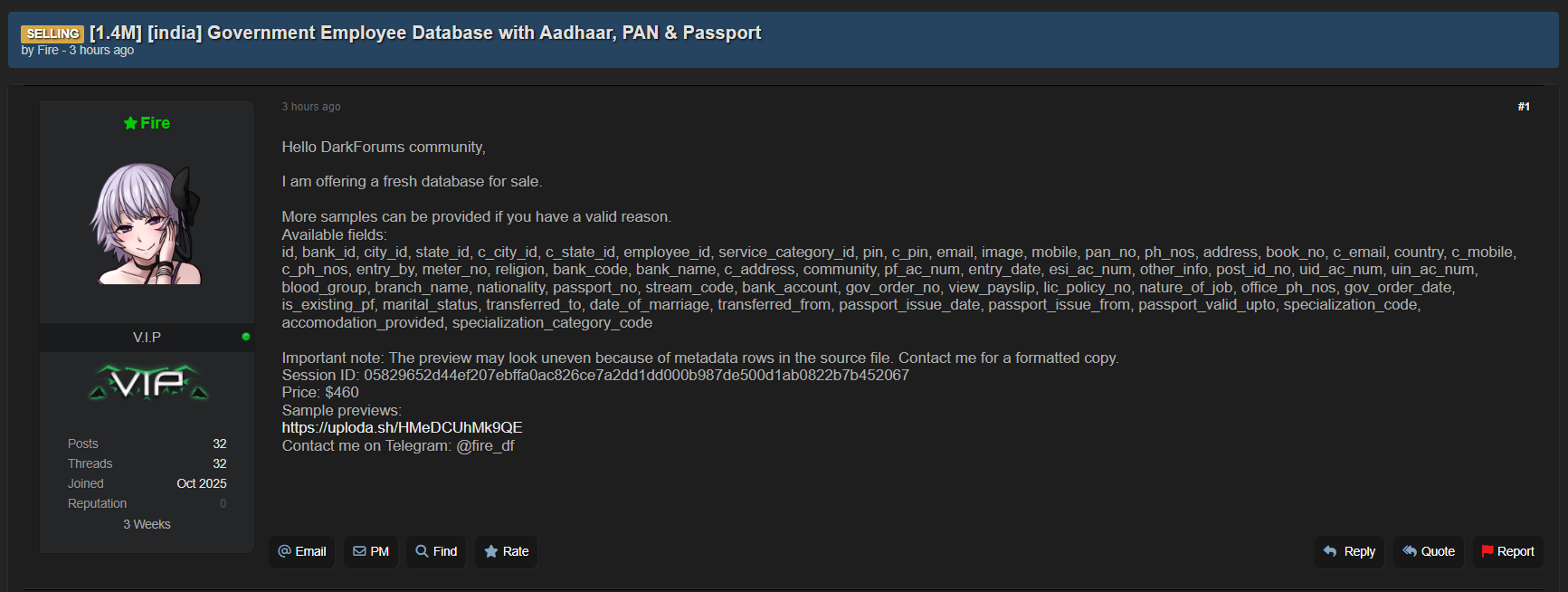Click author name Fire under thread title
The height and width of the screenshot is (592, 1568).
[48, 51]
